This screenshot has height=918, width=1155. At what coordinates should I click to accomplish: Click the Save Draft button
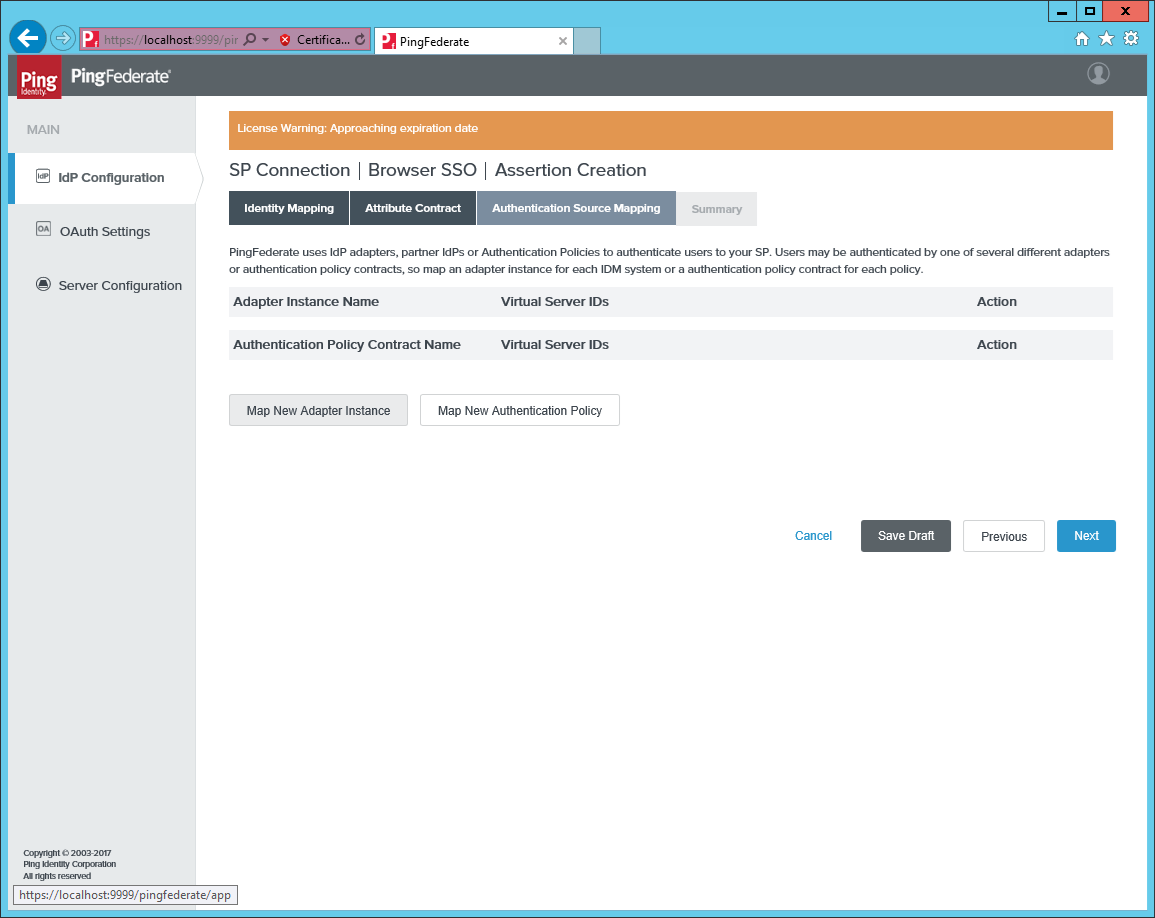906,536
